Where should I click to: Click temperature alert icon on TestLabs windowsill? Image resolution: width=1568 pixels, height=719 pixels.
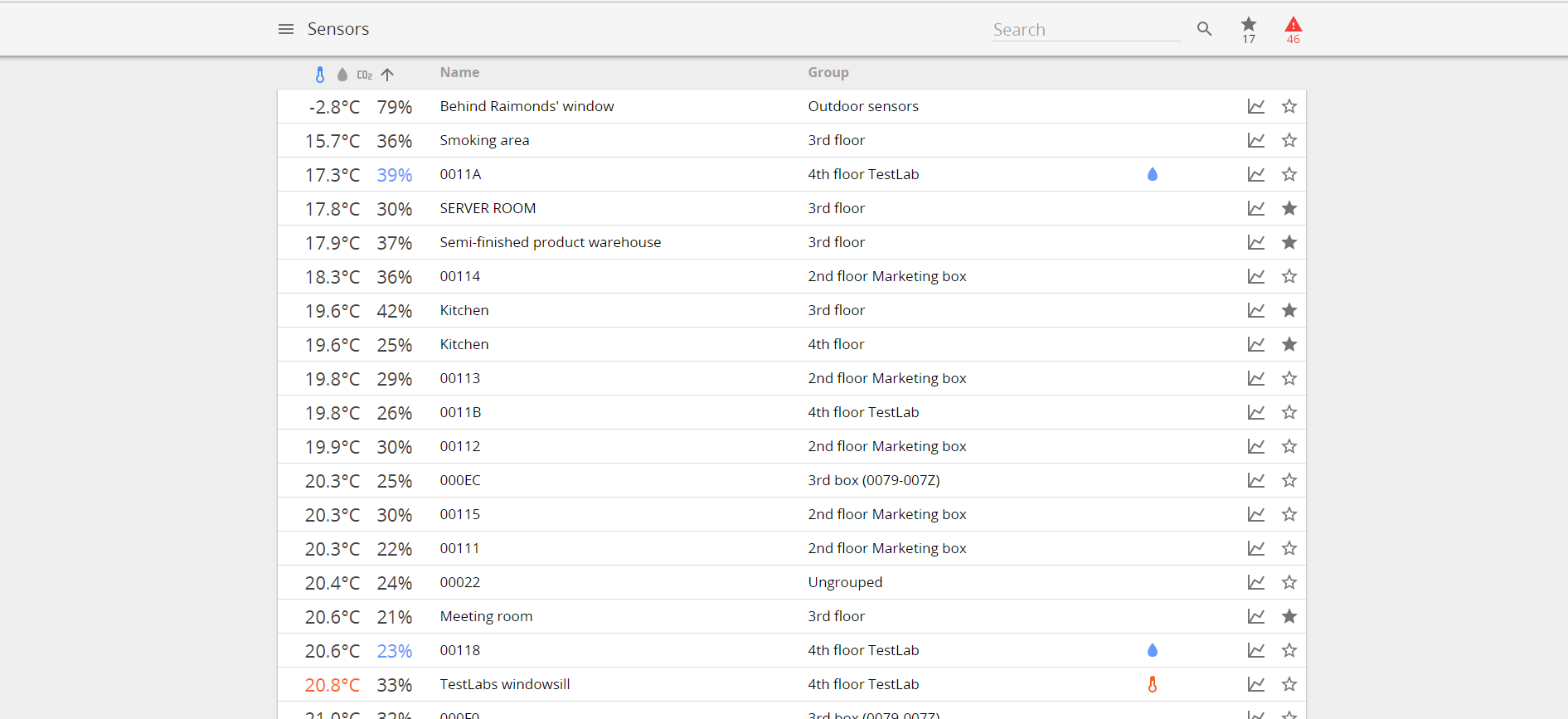tap(1153, 684)
